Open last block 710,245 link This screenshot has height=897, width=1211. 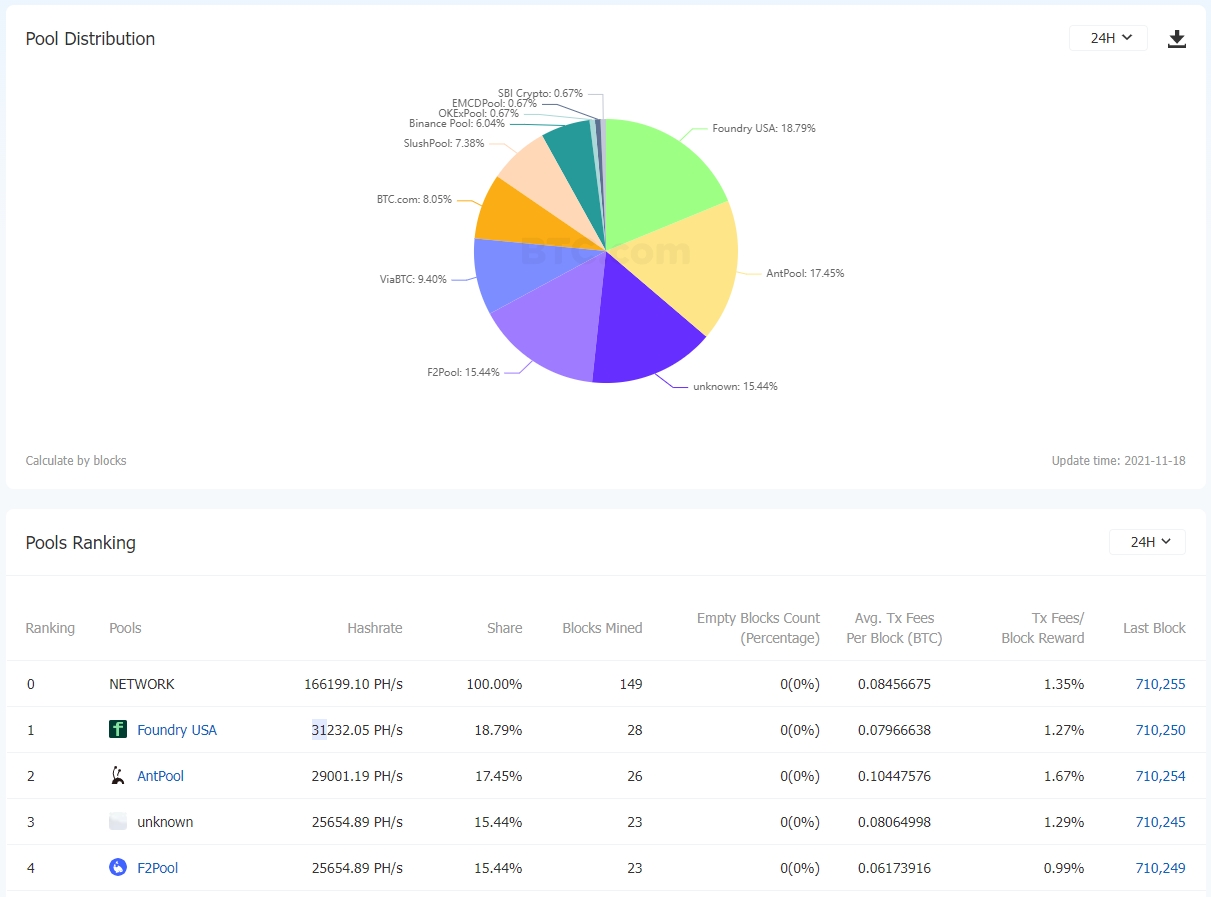(1160, 822)
